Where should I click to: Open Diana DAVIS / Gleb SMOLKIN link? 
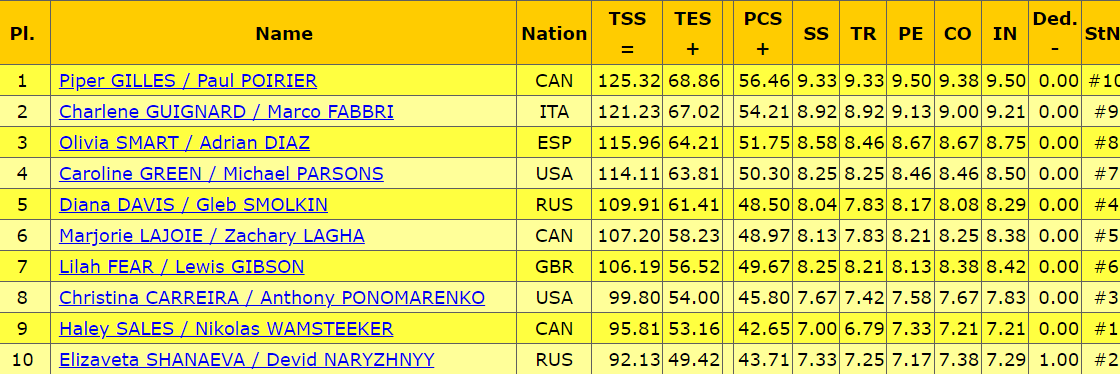click(x=194, y=205)
